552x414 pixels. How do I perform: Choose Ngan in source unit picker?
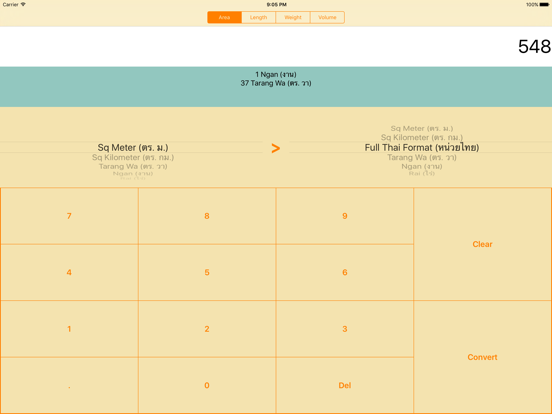(133, 174)
